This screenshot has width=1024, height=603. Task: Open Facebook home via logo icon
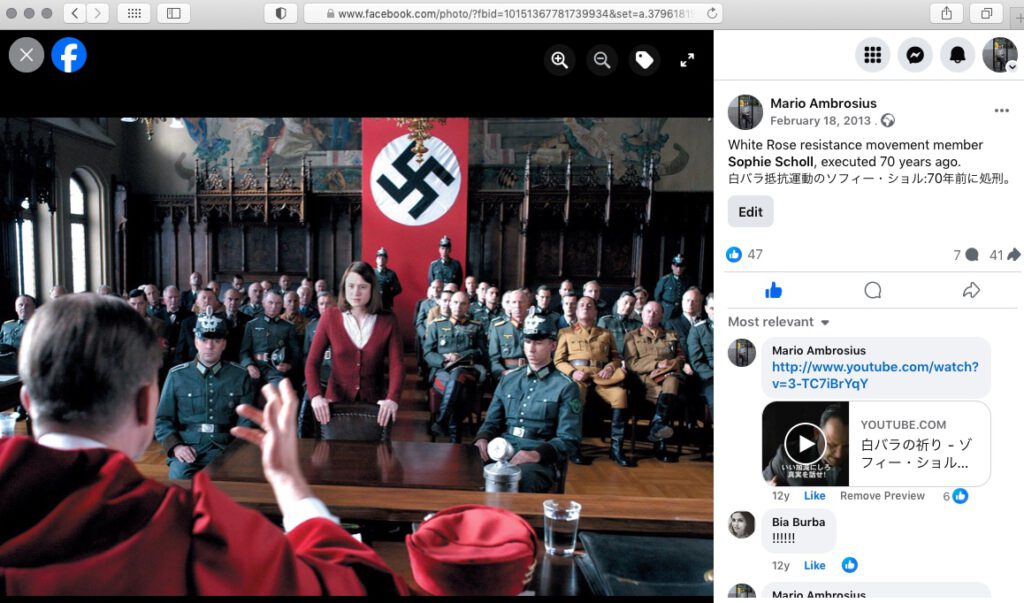69,55
